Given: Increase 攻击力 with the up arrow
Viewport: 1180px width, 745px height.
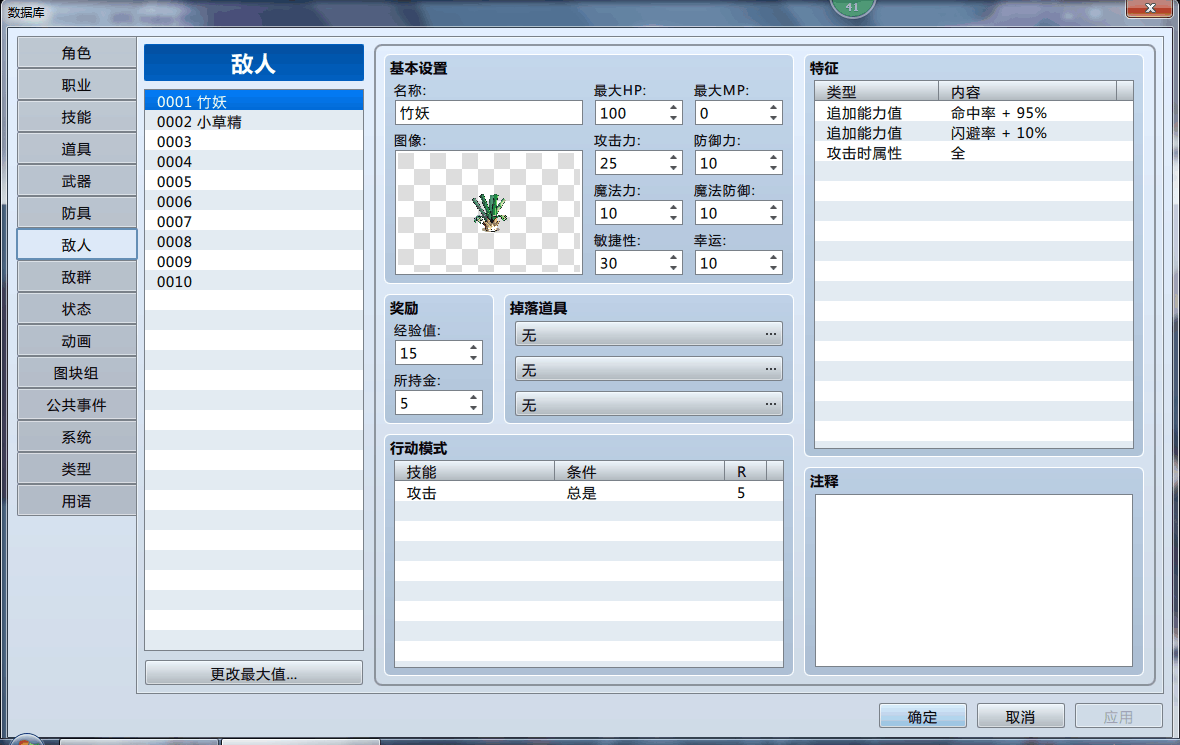Looking at the screenshot, I should tap(674, 158).
